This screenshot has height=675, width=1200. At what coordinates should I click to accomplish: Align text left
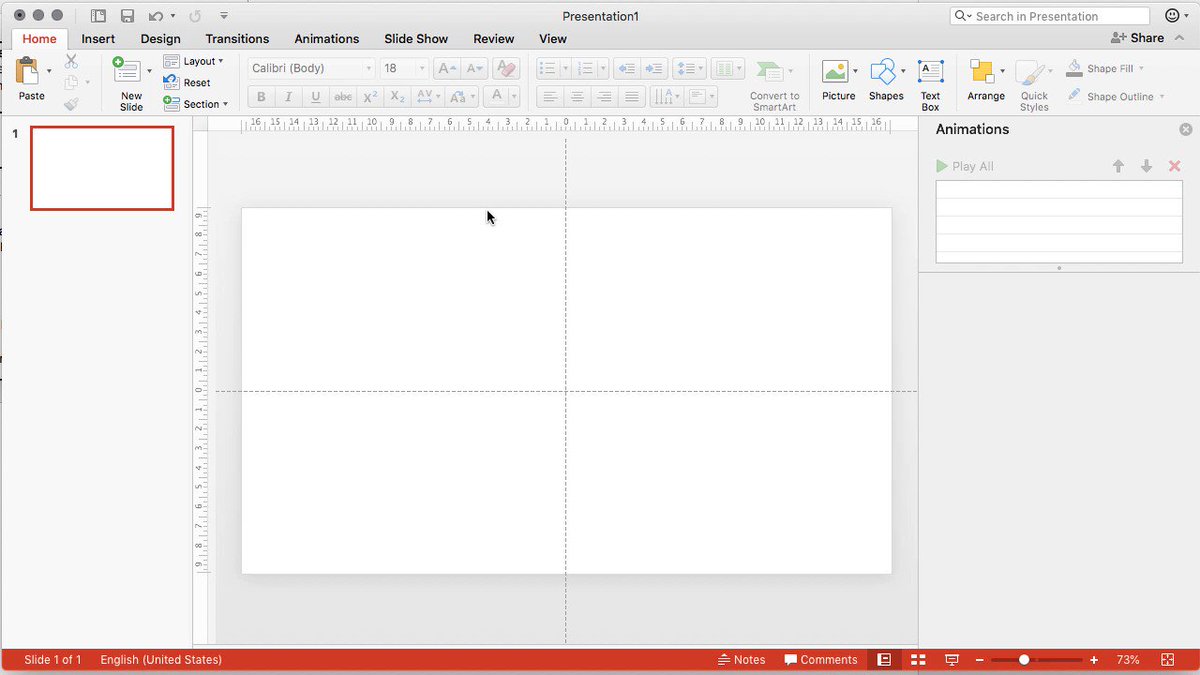[x=550, y=97]
